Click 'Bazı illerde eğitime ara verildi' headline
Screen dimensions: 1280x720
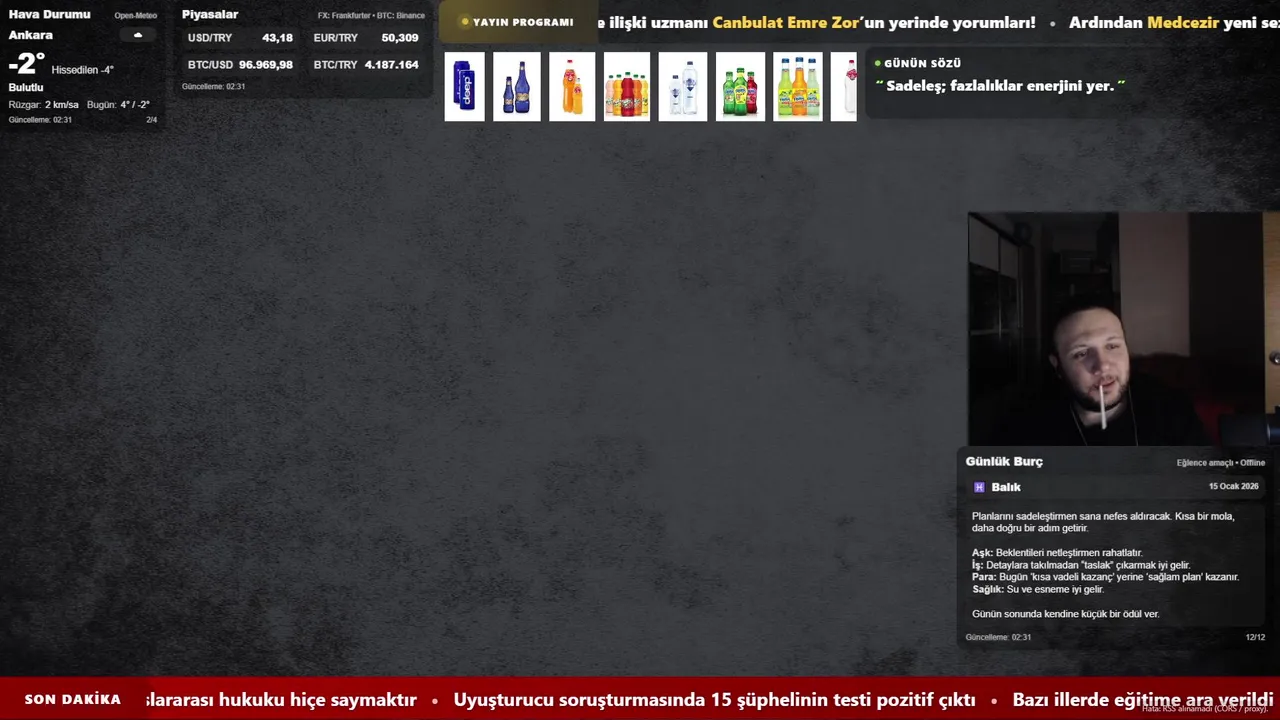click(x=1143, y=700)
